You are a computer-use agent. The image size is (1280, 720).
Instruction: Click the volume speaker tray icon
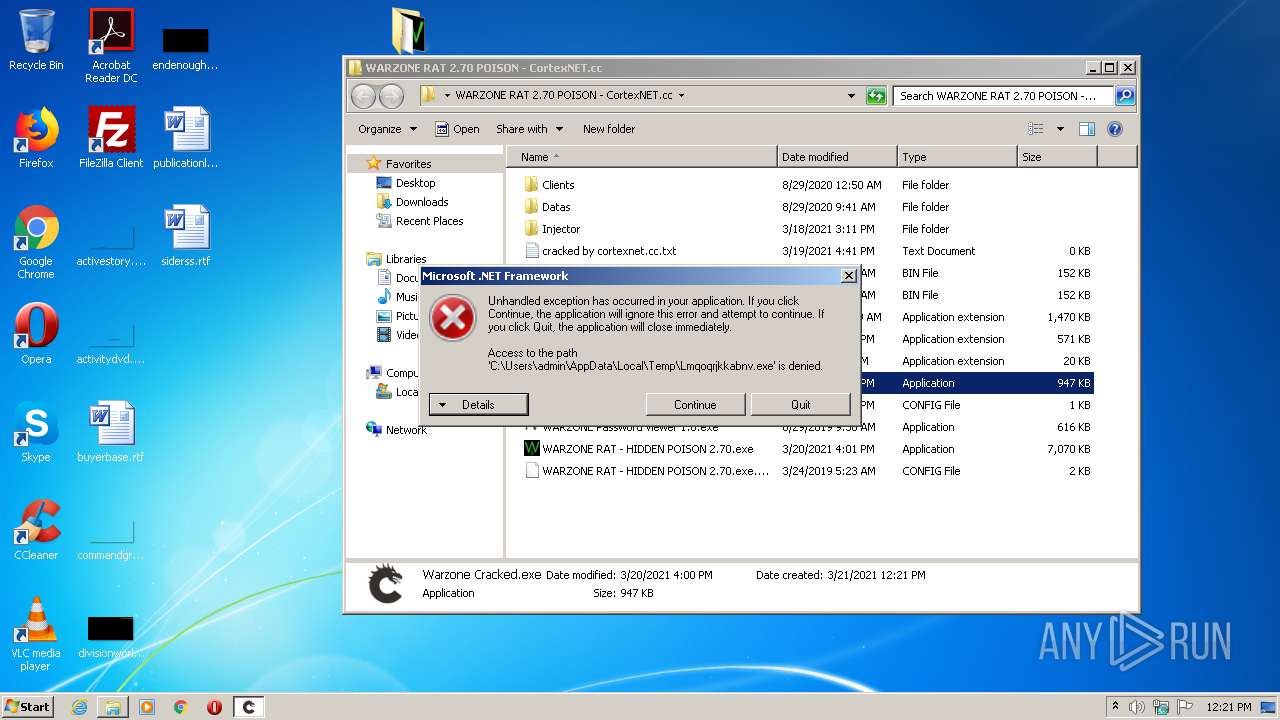pyautogui.click(x=1137, y=707)
